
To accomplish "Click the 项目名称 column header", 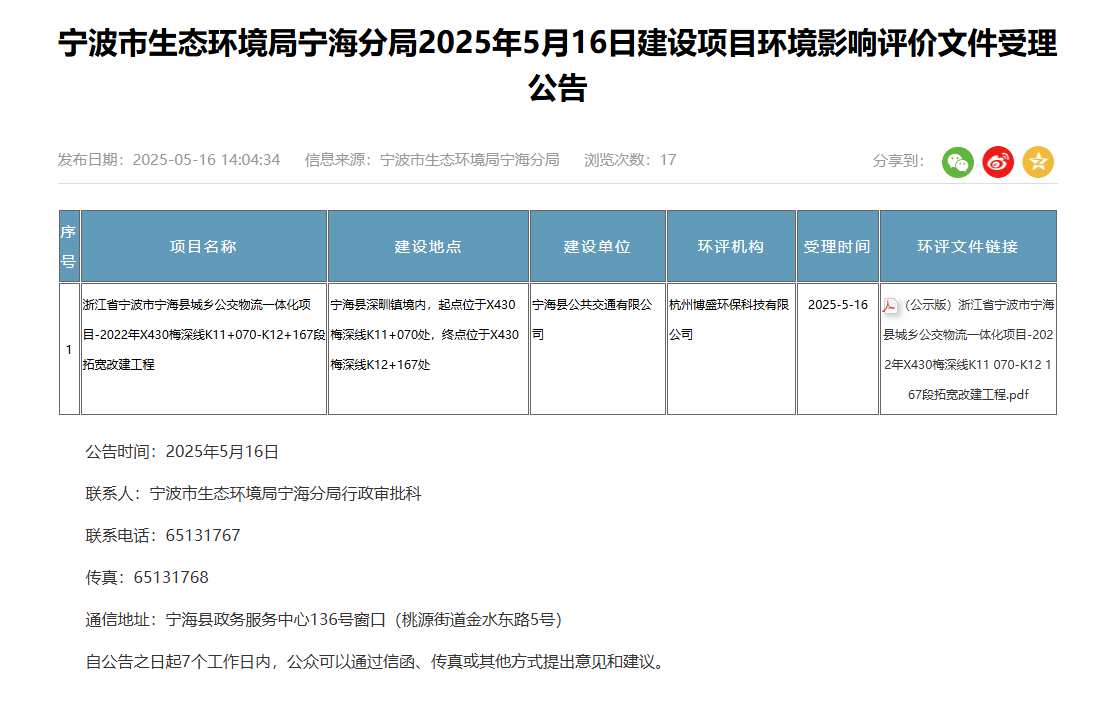I will (x=203, y=246).
